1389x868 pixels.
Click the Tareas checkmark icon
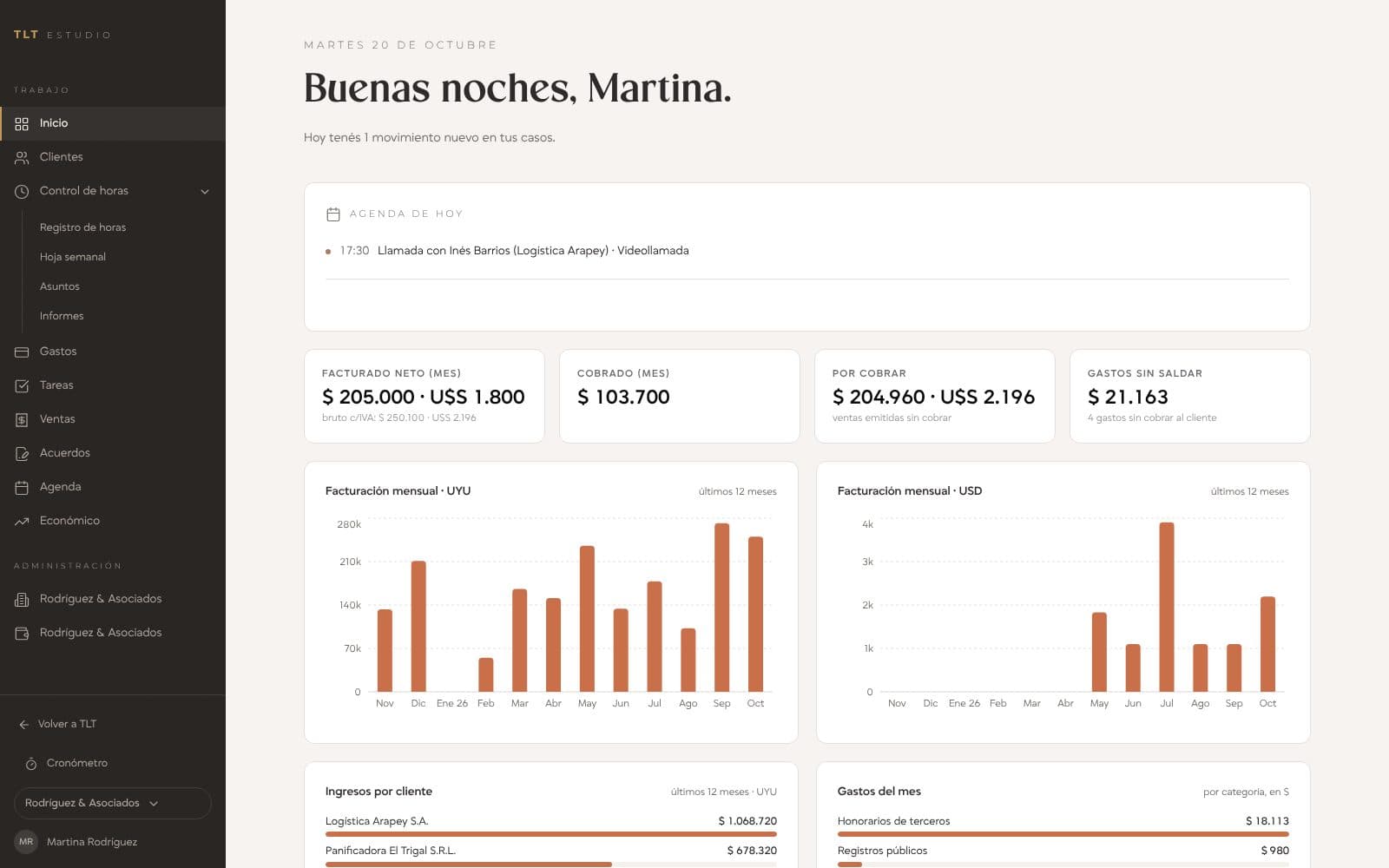pyautogui.click(x=22, y=385)
